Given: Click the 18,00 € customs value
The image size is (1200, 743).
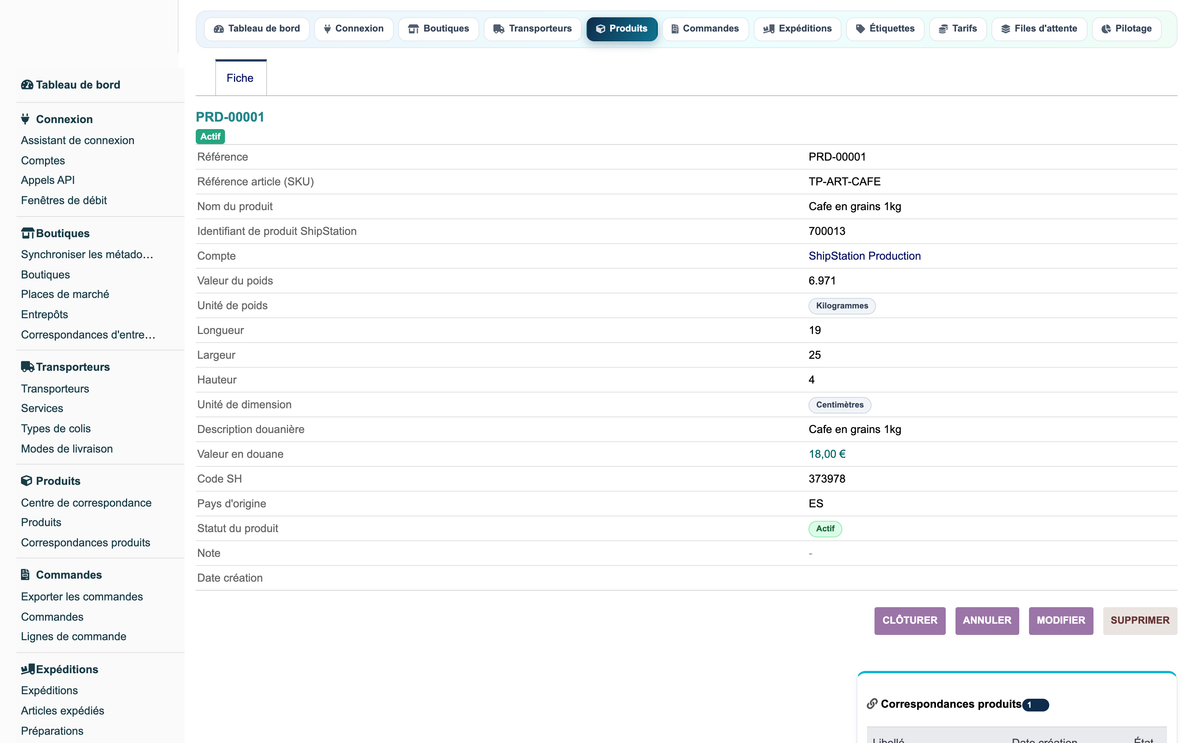Looking at the screenshot, I should pyautogui.click(x=827, y=454).
